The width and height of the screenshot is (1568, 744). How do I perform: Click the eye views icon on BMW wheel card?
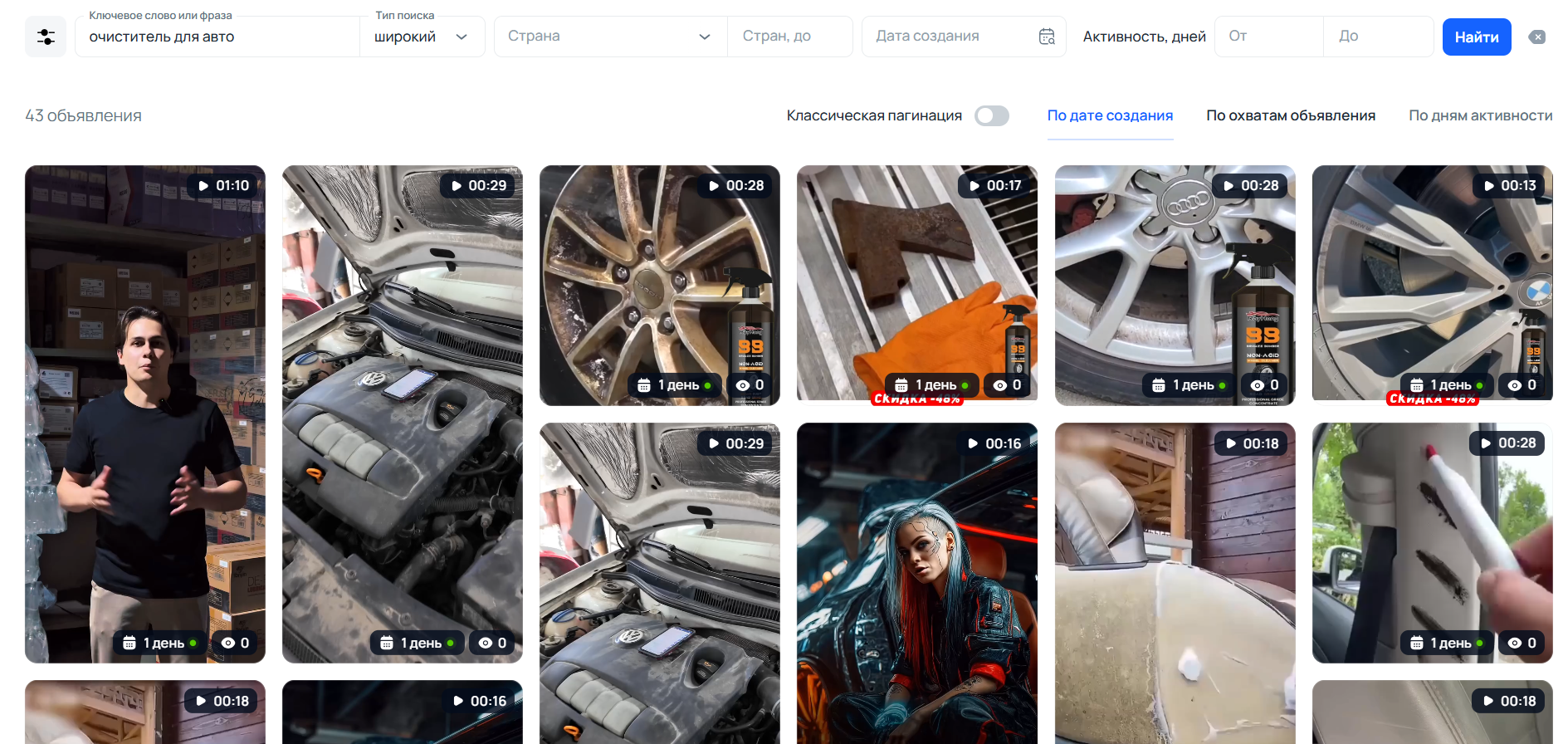point(1515,385)
